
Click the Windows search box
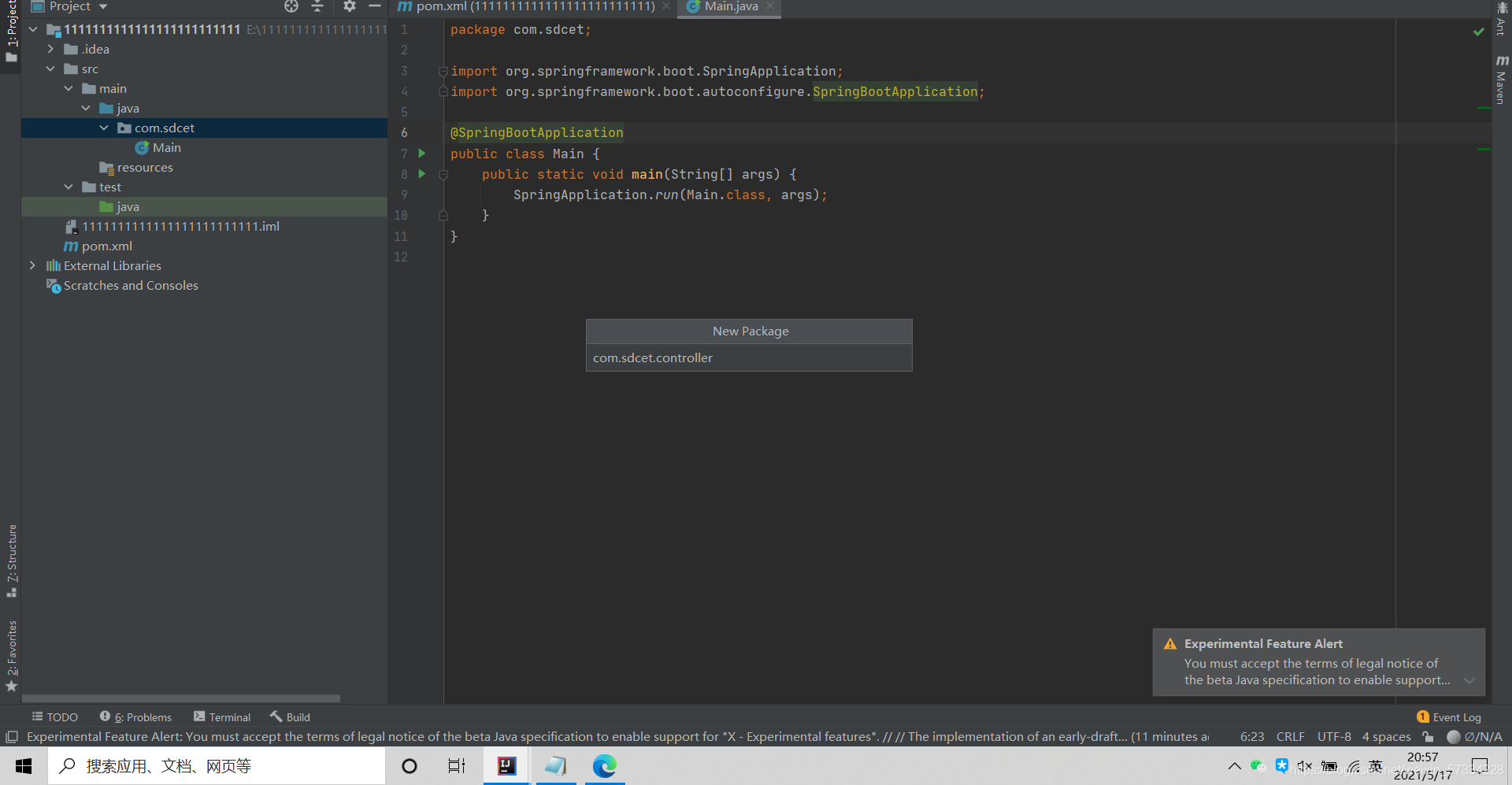217,765
